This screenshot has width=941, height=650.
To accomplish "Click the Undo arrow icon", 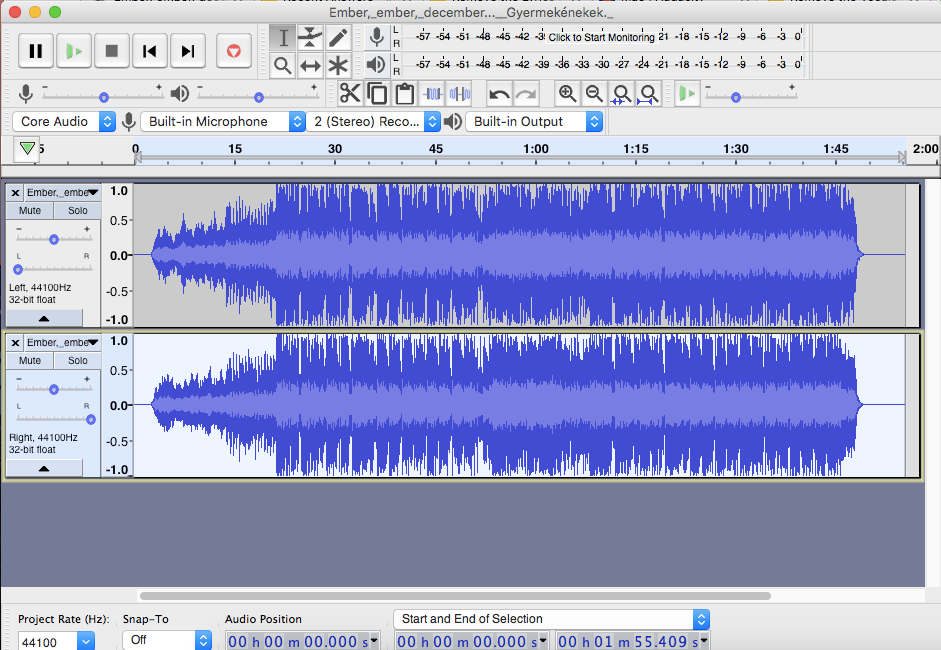I will 498,93.
